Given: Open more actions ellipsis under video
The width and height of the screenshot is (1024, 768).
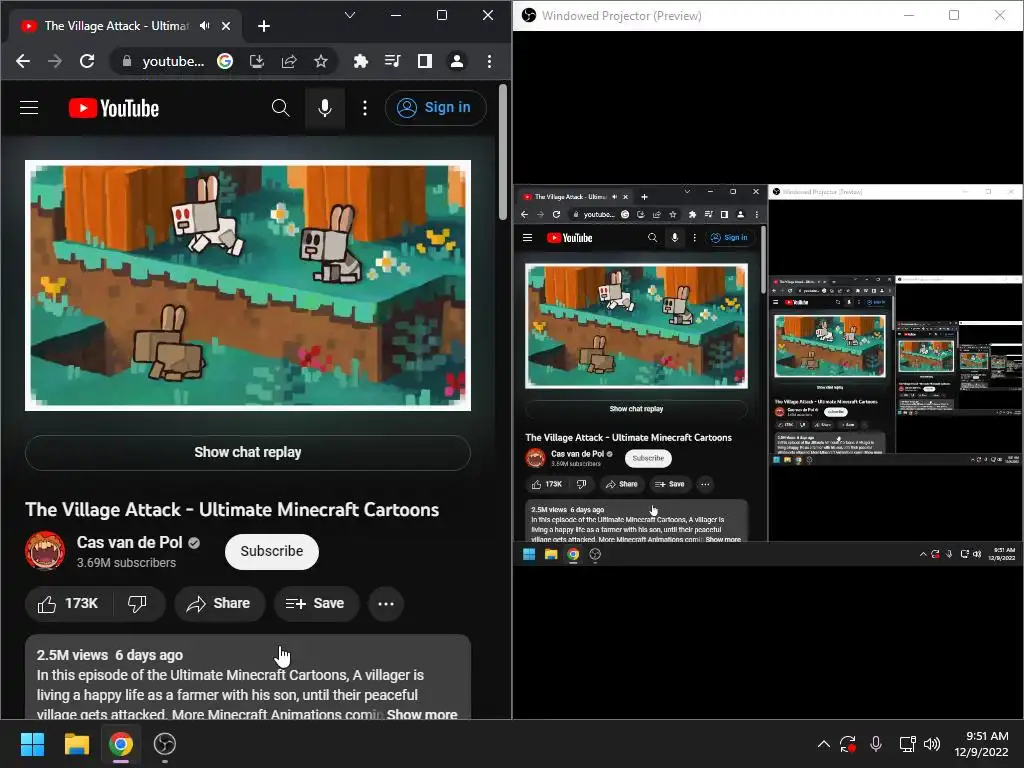Looking at the screenshot, I should [386, 603].
